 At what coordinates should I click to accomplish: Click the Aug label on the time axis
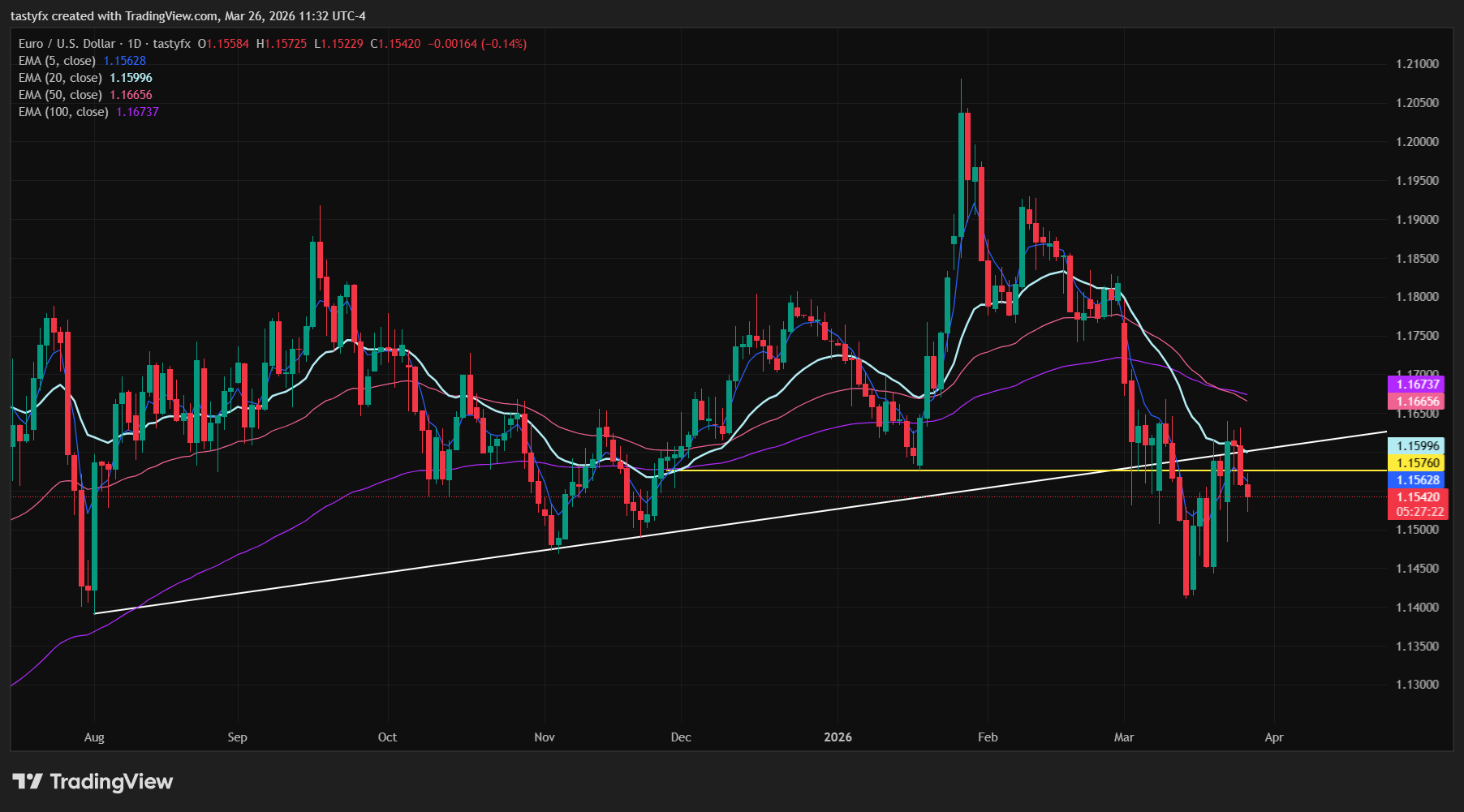coord(94,737)
